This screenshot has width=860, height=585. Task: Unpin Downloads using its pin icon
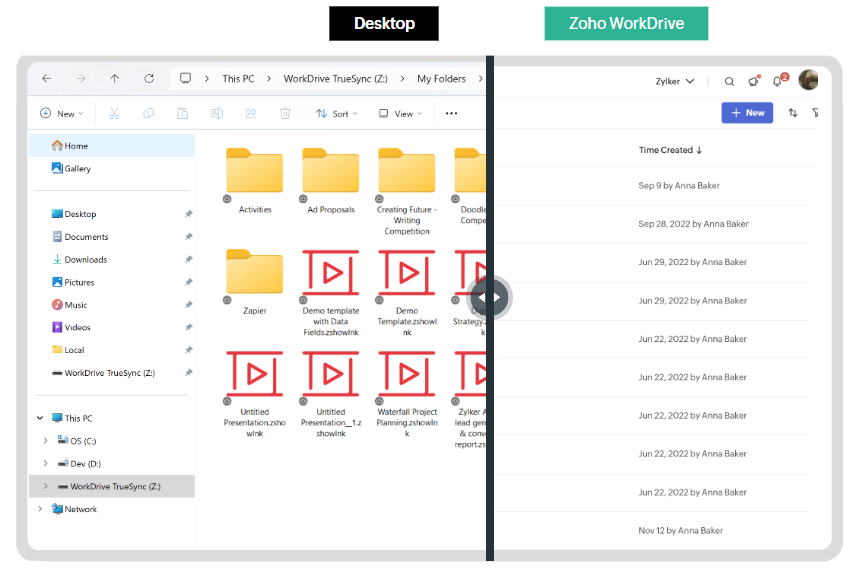tap(189, 259)
